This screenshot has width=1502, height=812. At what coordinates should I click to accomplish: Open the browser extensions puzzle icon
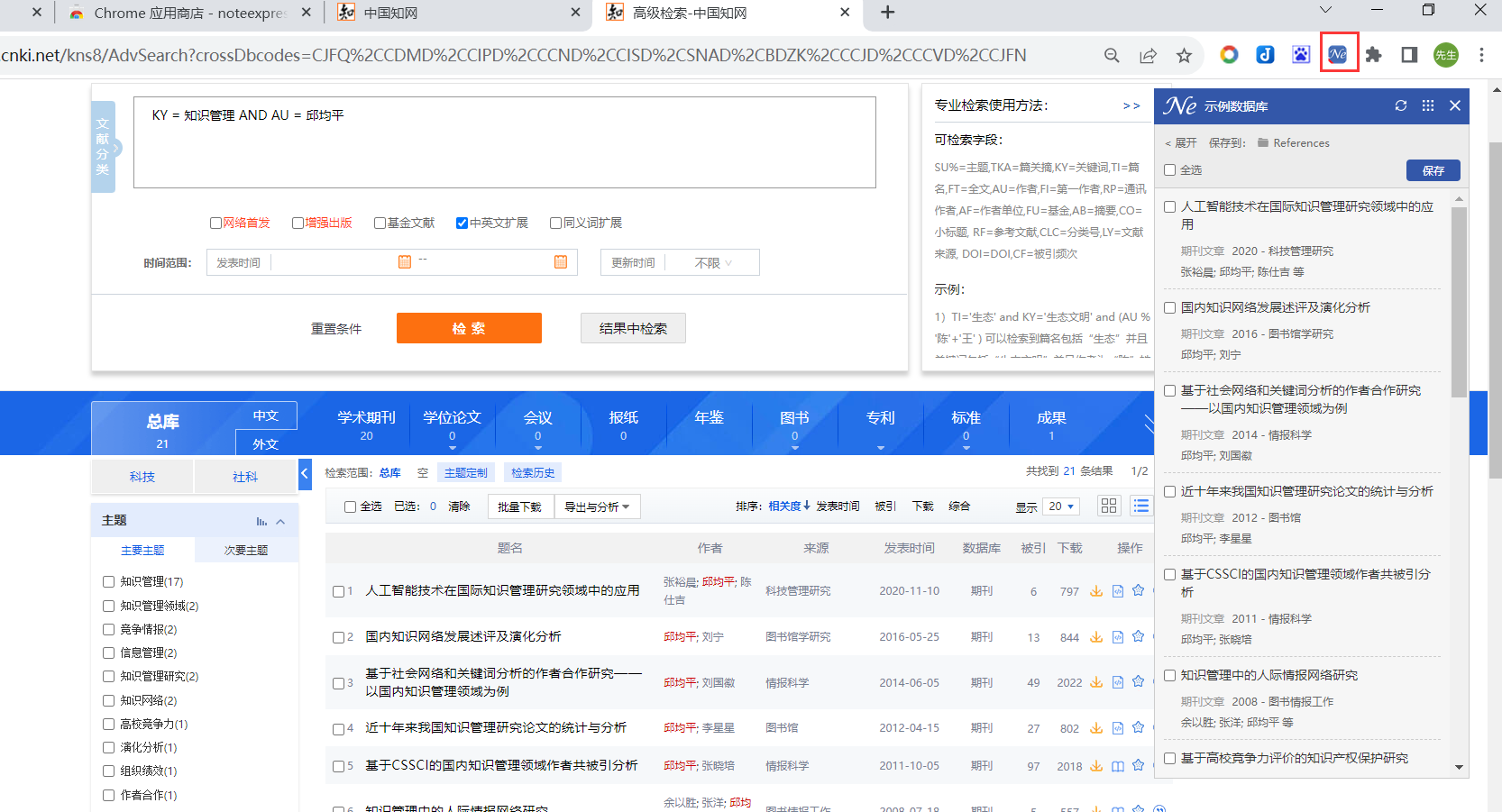[1374, 55]
